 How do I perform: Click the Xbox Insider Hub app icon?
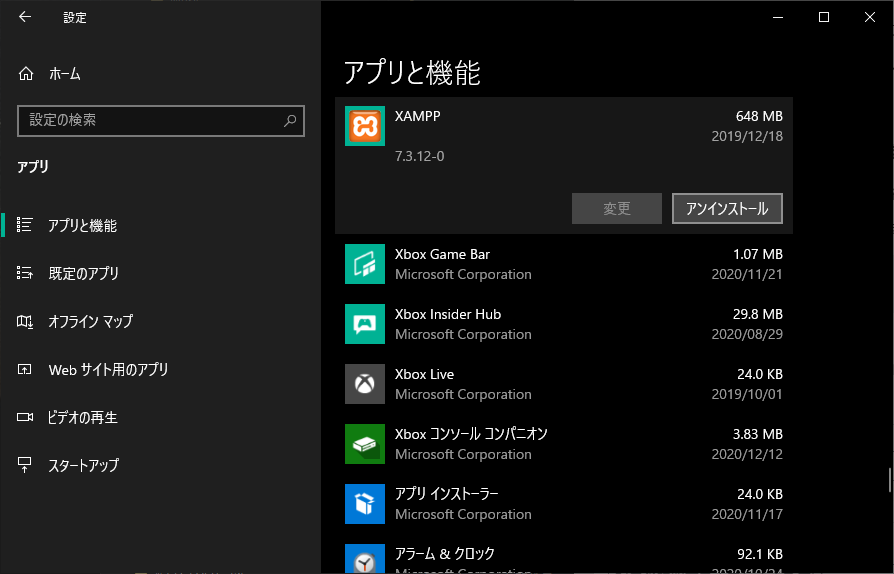365,324
